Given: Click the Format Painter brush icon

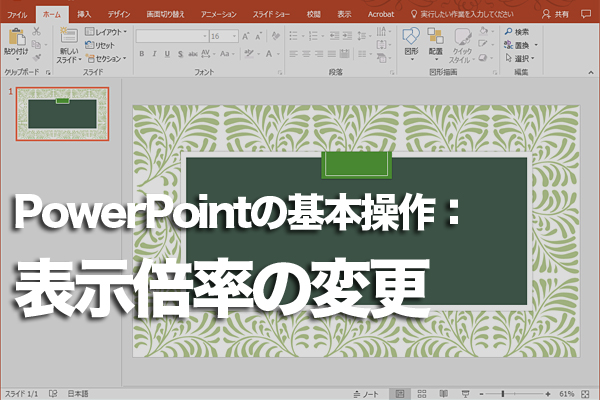Looking at the screenshot, I should tap(37, 57).
